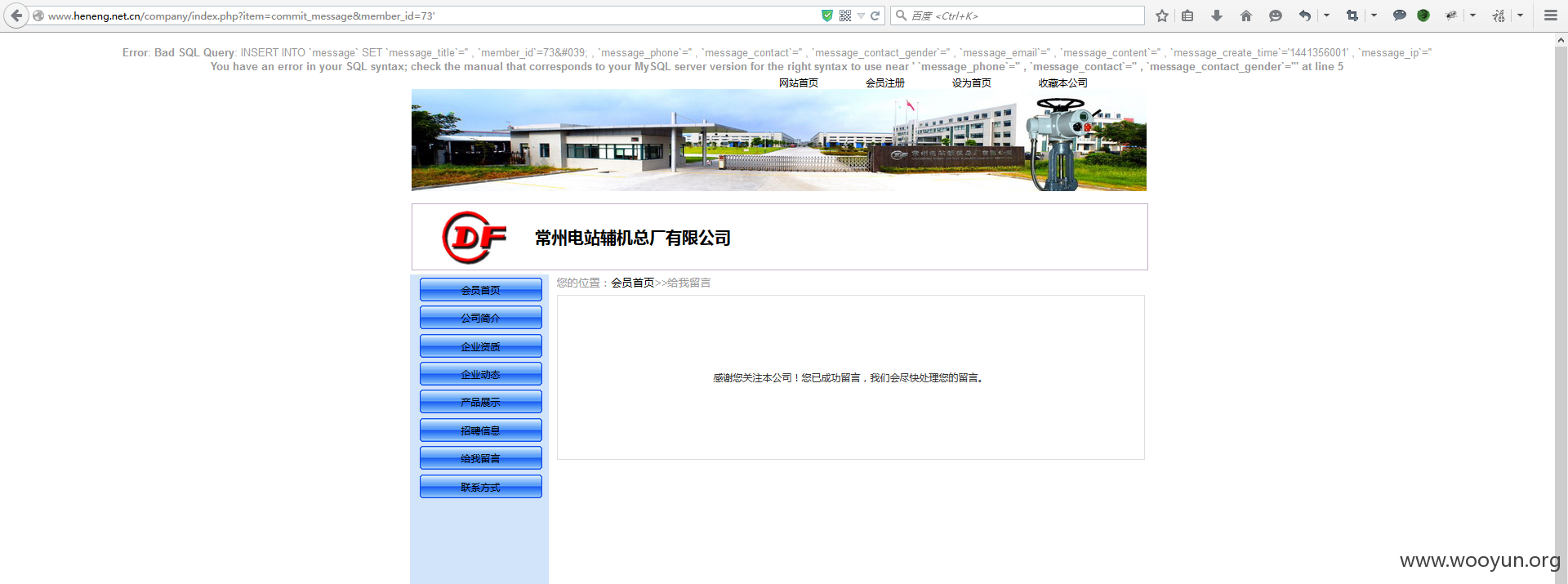
Task: Go to the browser home icon
Action: pyautogui.click(x=1246, y=16)
